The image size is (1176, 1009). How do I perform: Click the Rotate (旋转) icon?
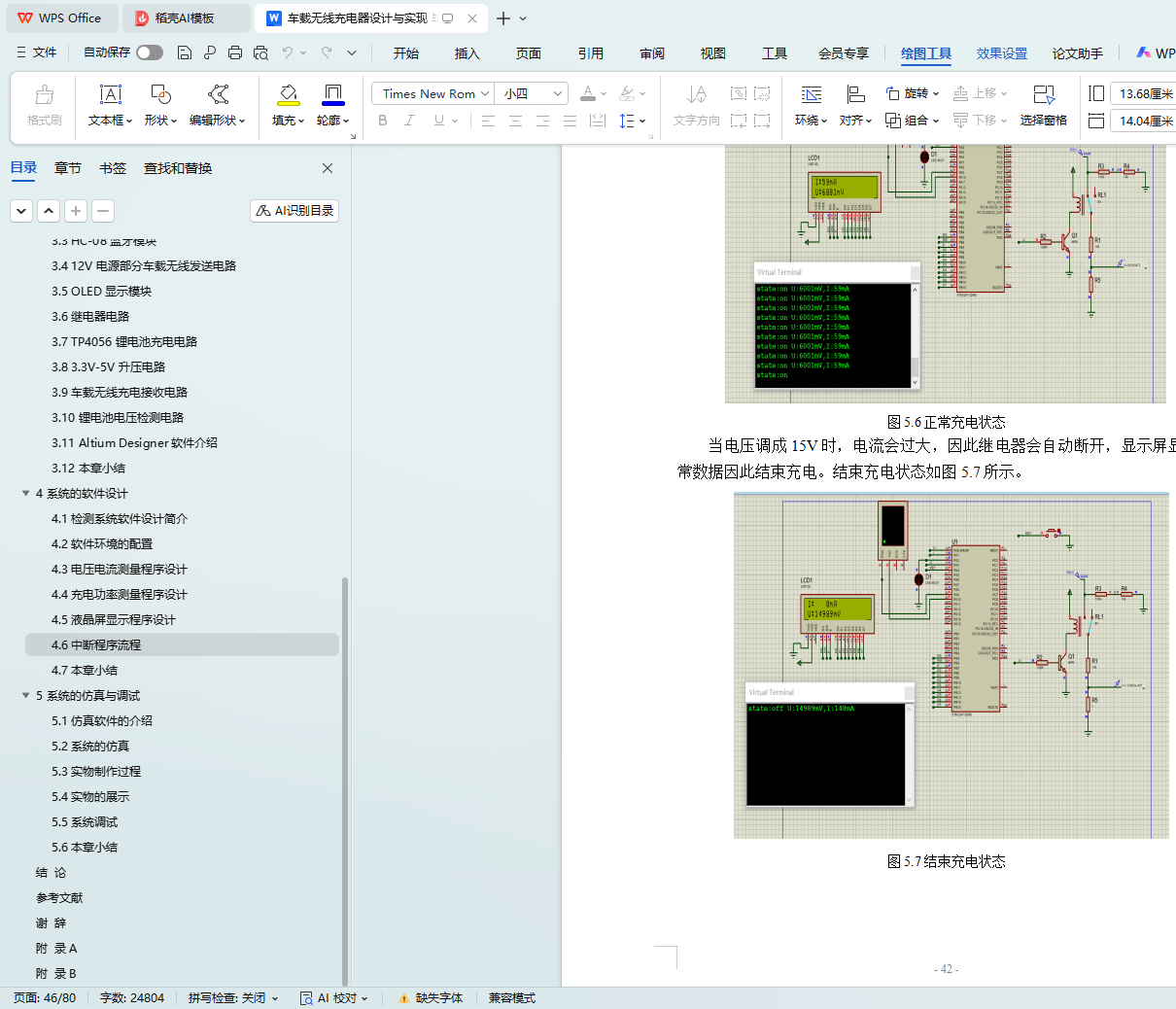pyautogui.click(x=893, y=93)
